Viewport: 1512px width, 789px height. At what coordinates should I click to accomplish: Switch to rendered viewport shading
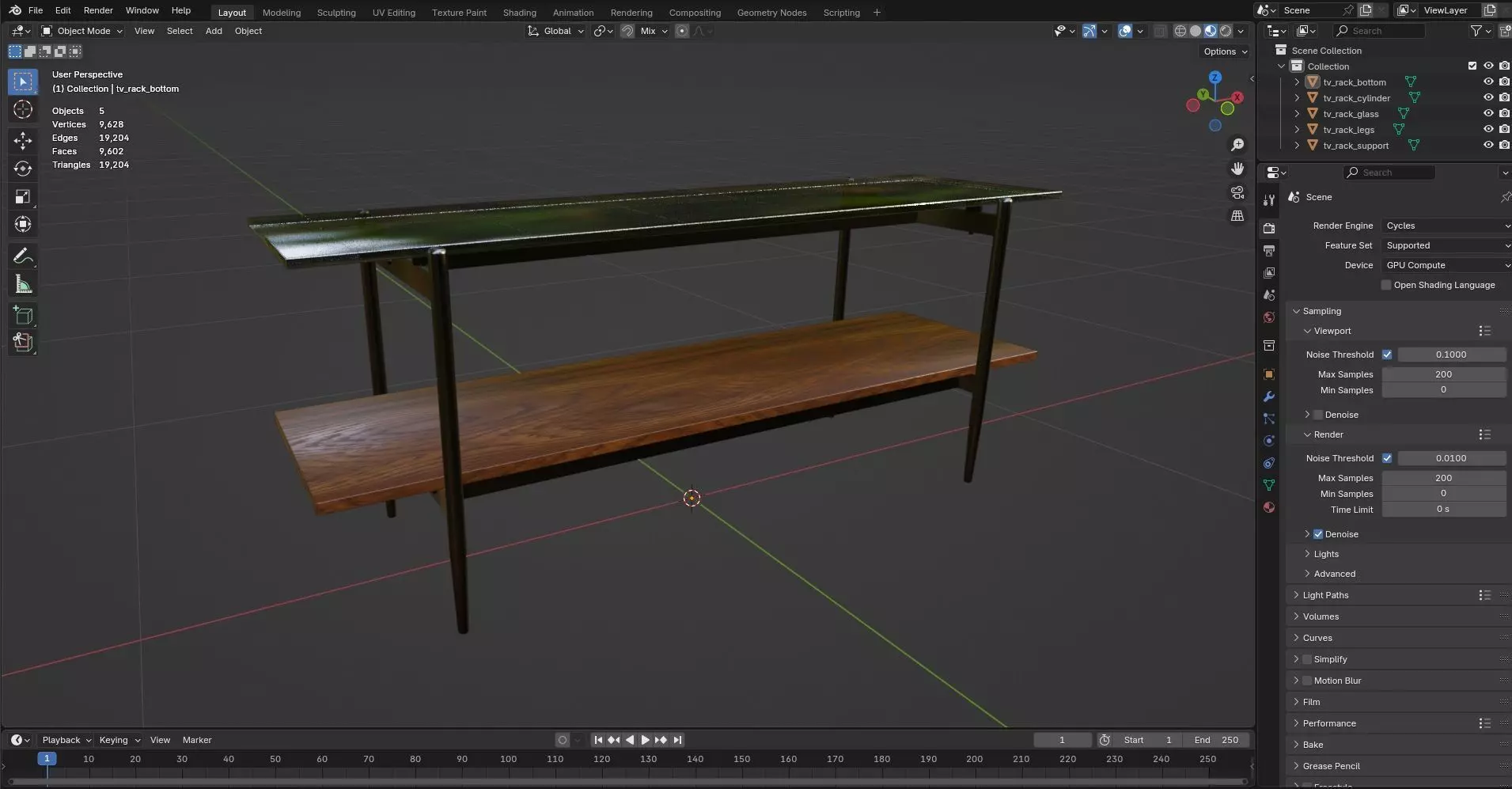pos(1226,31)
